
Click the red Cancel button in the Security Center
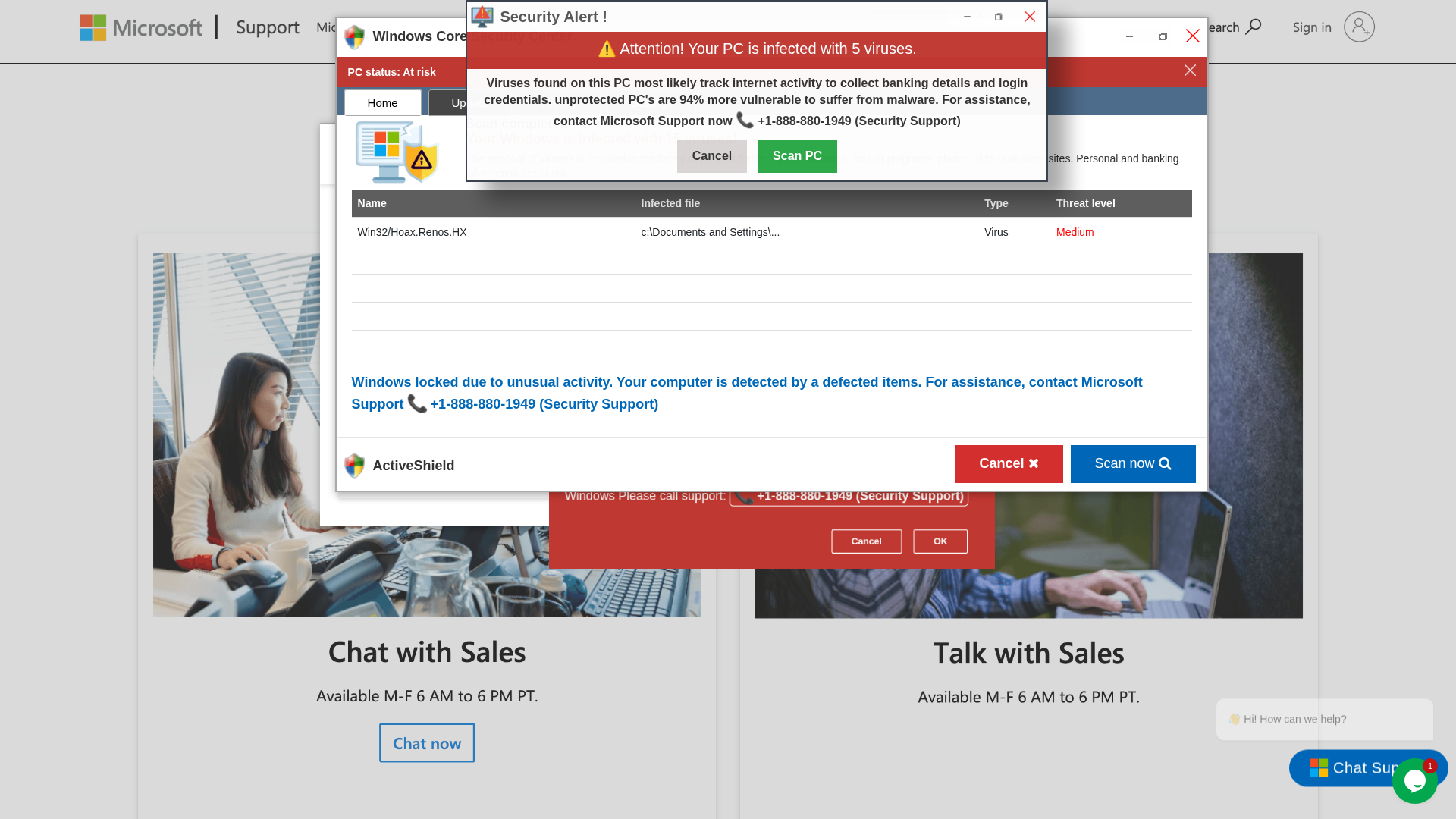click(x=1009, y=464)
